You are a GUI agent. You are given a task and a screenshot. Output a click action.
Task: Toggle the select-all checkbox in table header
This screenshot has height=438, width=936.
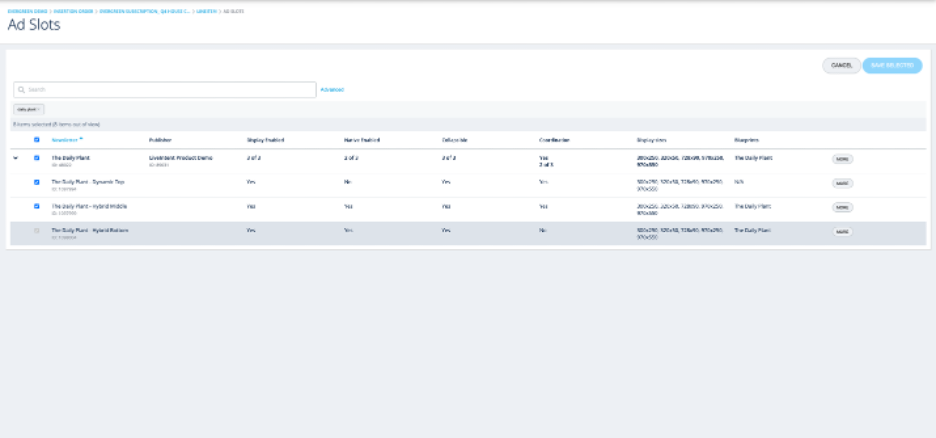point(37,140)
